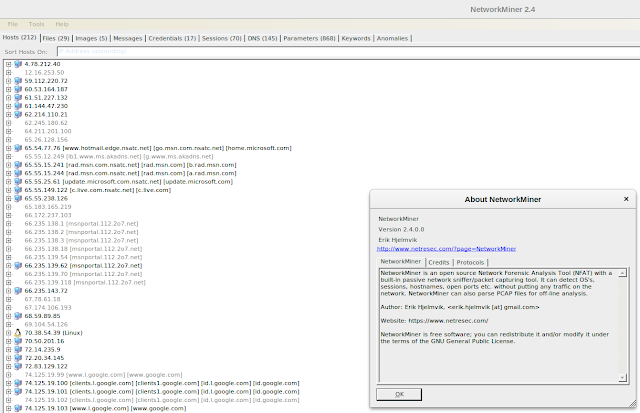Click the network card icon next to 59.112.220.72

pyautogui.click(x=18, y=81)
